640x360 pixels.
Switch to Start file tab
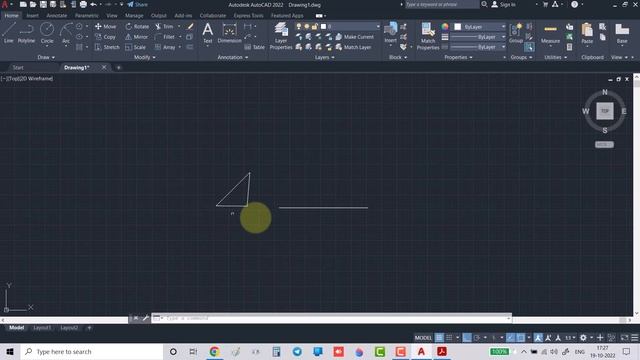(18, 68)
